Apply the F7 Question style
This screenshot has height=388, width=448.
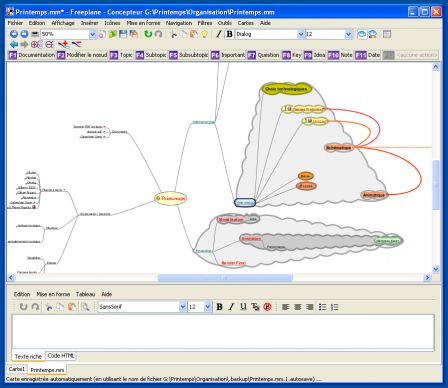tap(264, 55)
